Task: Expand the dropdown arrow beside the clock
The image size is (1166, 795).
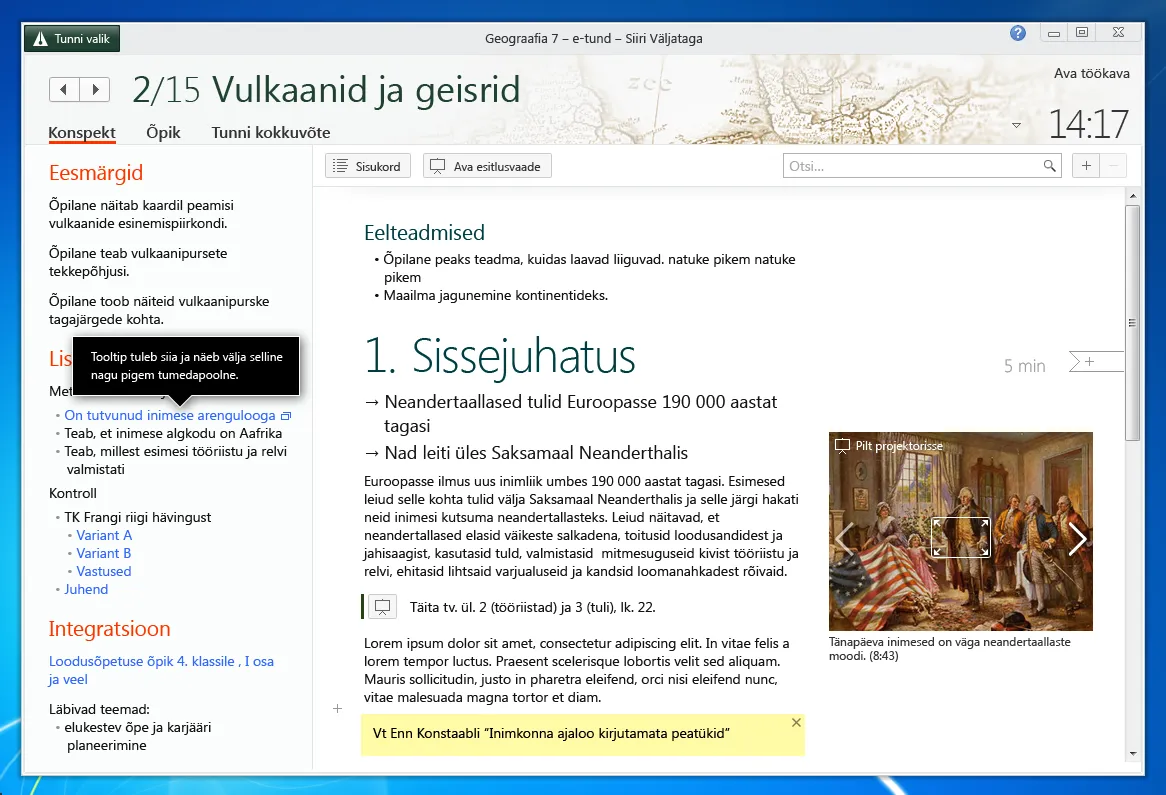Action: pos(1017,125)
